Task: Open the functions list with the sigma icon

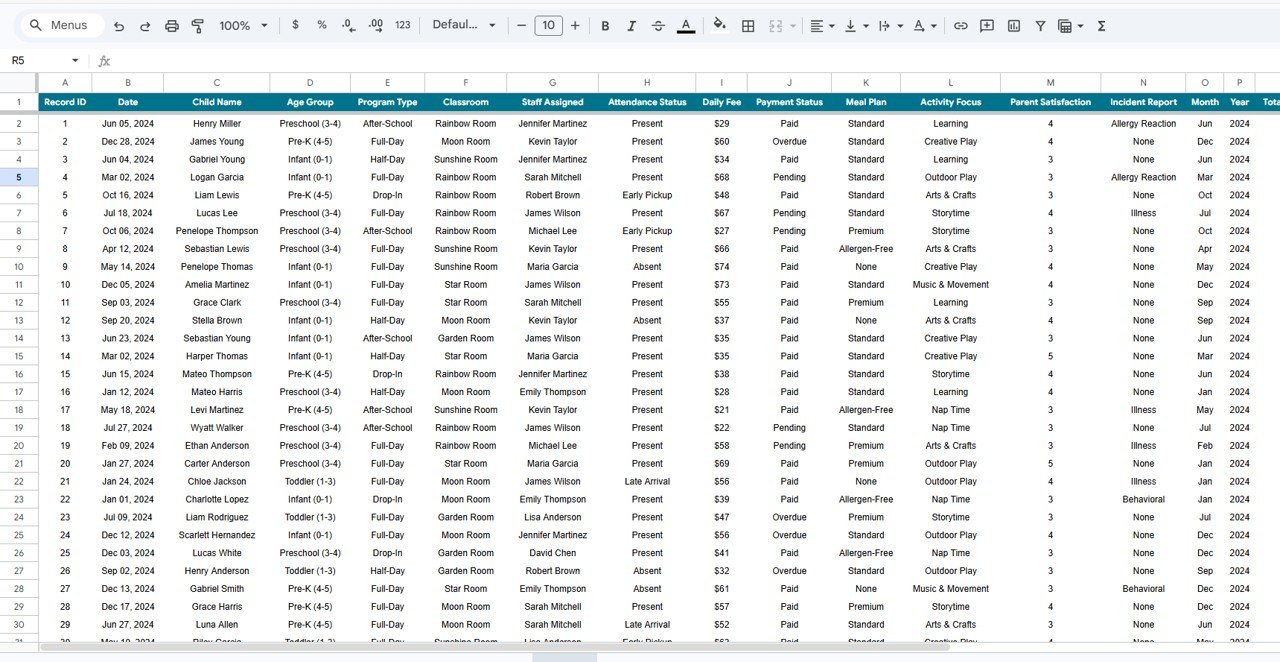Action: (x=1100, y=25)
